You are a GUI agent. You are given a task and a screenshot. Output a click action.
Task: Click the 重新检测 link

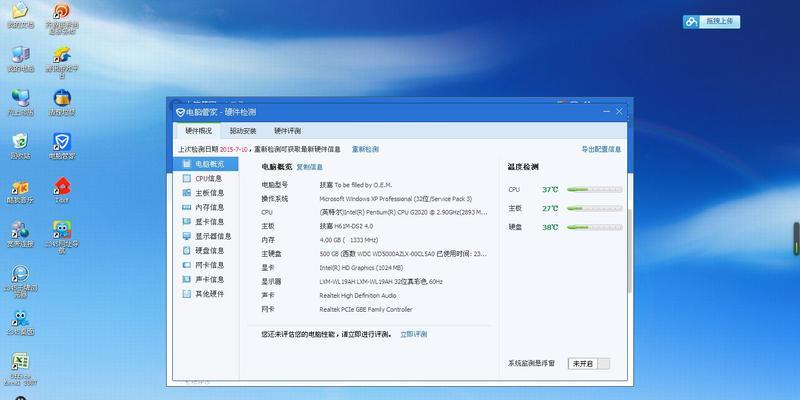pos(365,149)
